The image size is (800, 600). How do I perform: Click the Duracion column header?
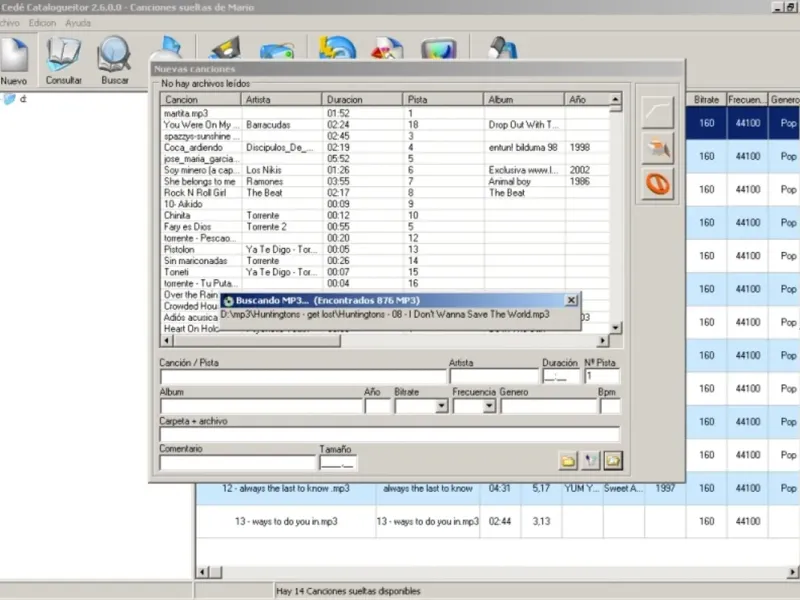pyautogui.click(x=362, y=100)
